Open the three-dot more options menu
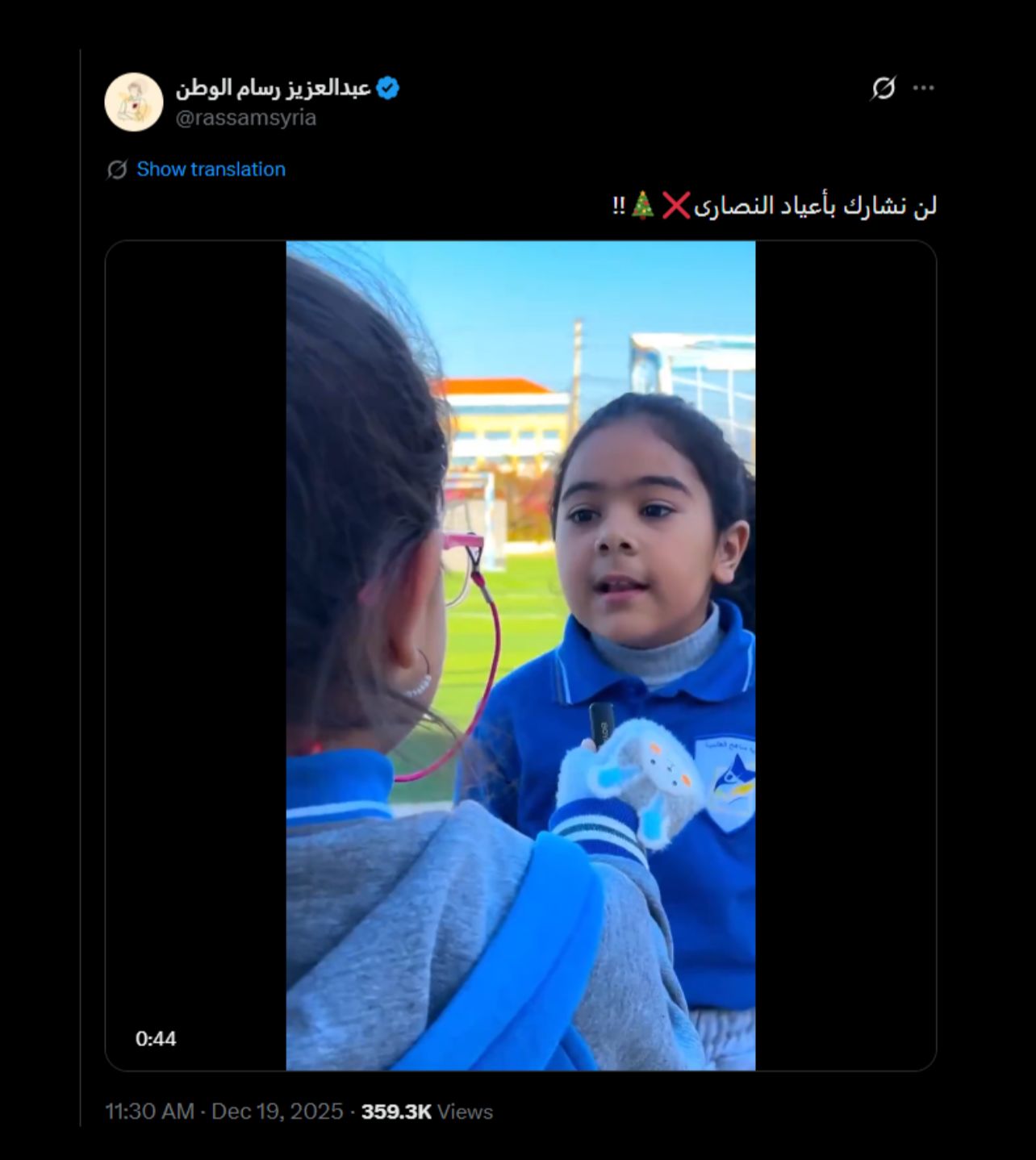The height and width of the screenshot is (1160, 1036). 923,88
